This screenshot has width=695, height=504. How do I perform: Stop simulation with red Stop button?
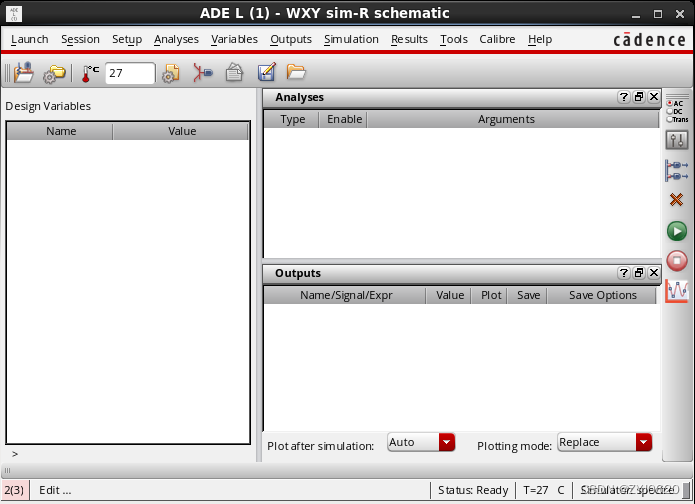click(677, 260)
